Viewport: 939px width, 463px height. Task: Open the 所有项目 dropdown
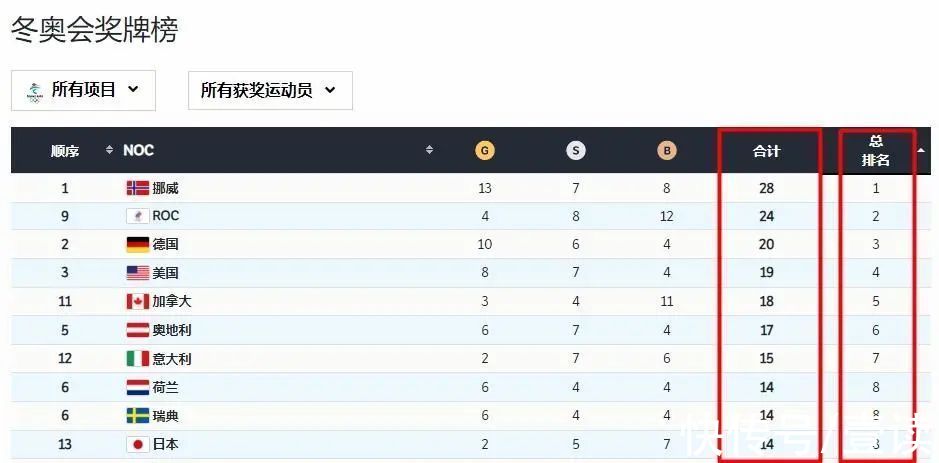pyautogui.click(x=83, y=90)
